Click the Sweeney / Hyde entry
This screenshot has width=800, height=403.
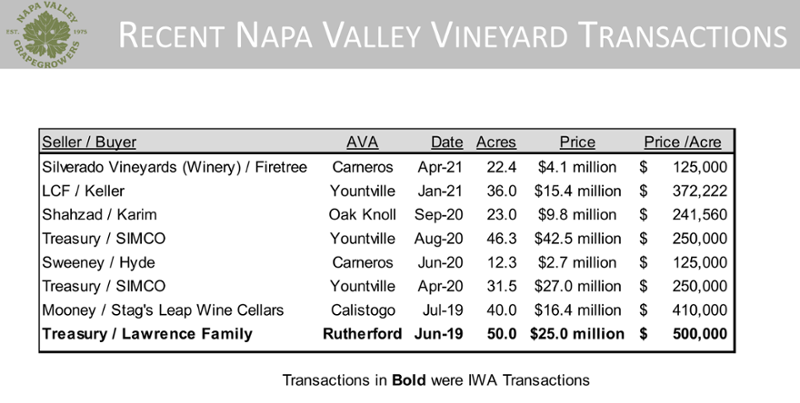98,263
